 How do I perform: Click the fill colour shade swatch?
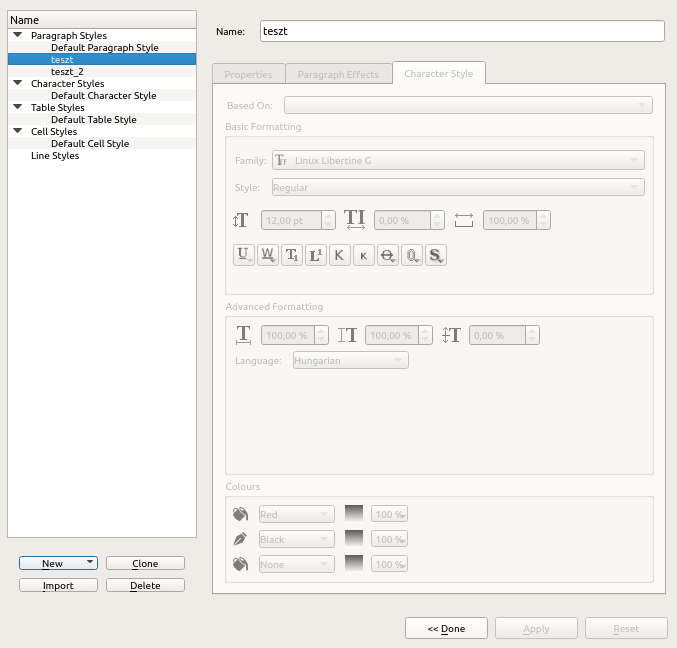coord(354,514)
